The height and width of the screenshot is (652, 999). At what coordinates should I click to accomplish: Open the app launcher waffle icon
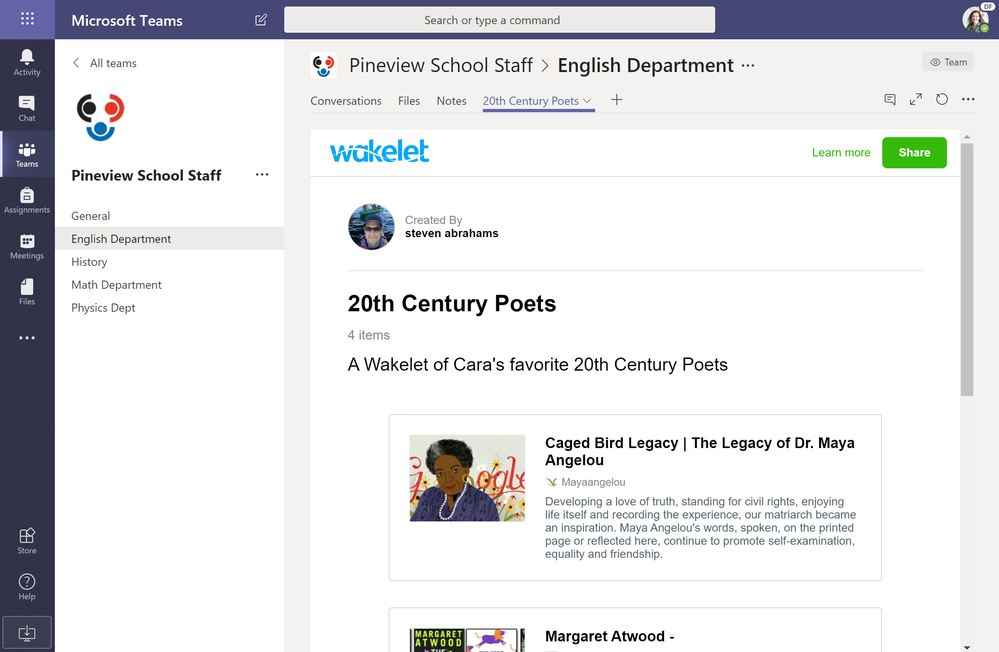(27, 19)
